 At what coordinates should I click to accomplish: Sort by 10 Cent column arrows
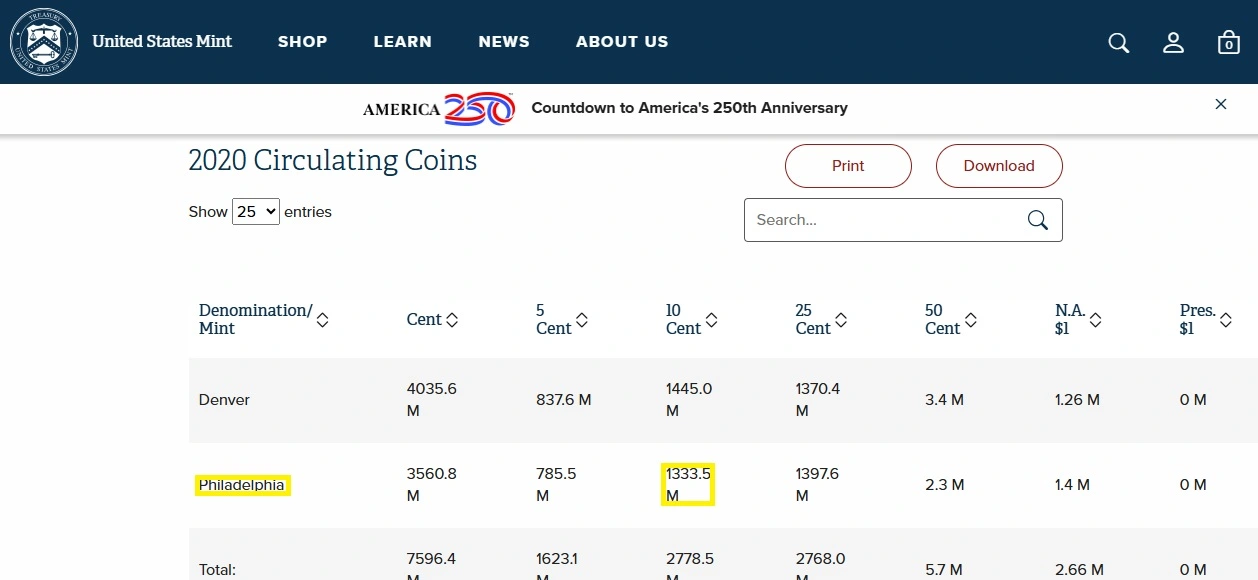[x=712, y=319]
